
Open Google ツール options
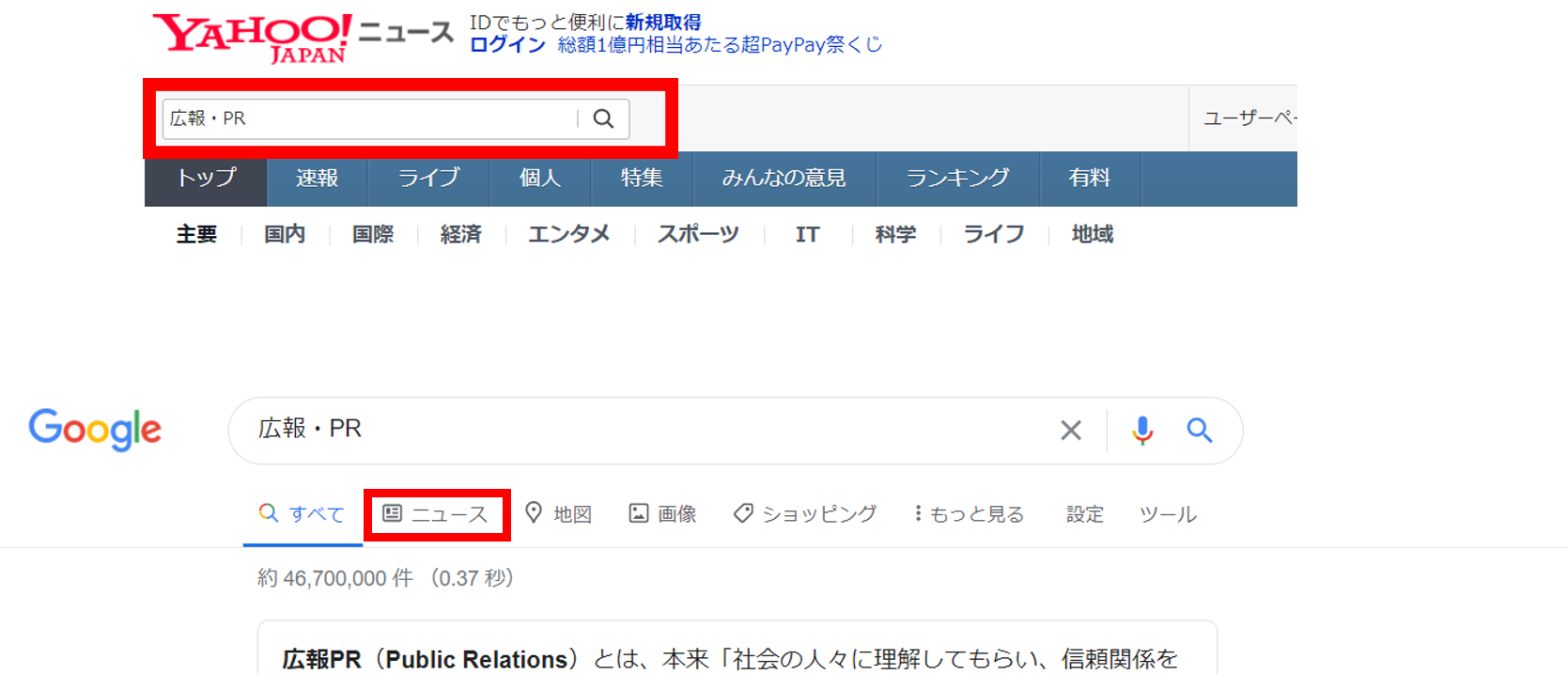point(1168,514)
